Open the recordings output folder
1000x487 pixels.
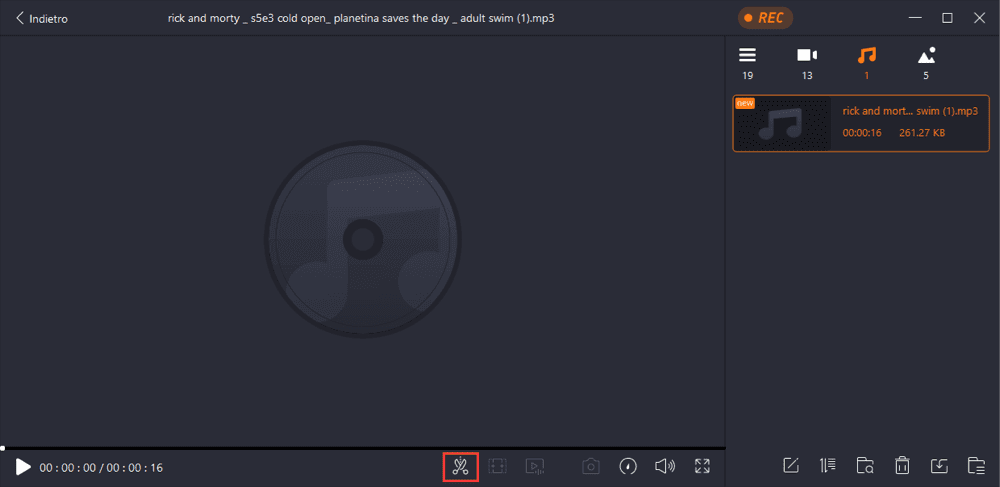(976, 466)
